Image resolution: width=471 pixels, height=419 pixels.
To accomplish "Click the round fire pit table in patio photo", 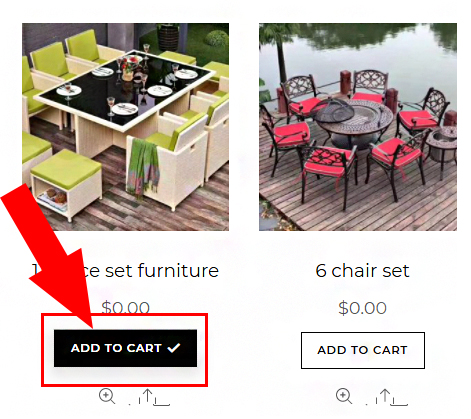I will click(347, 122).
